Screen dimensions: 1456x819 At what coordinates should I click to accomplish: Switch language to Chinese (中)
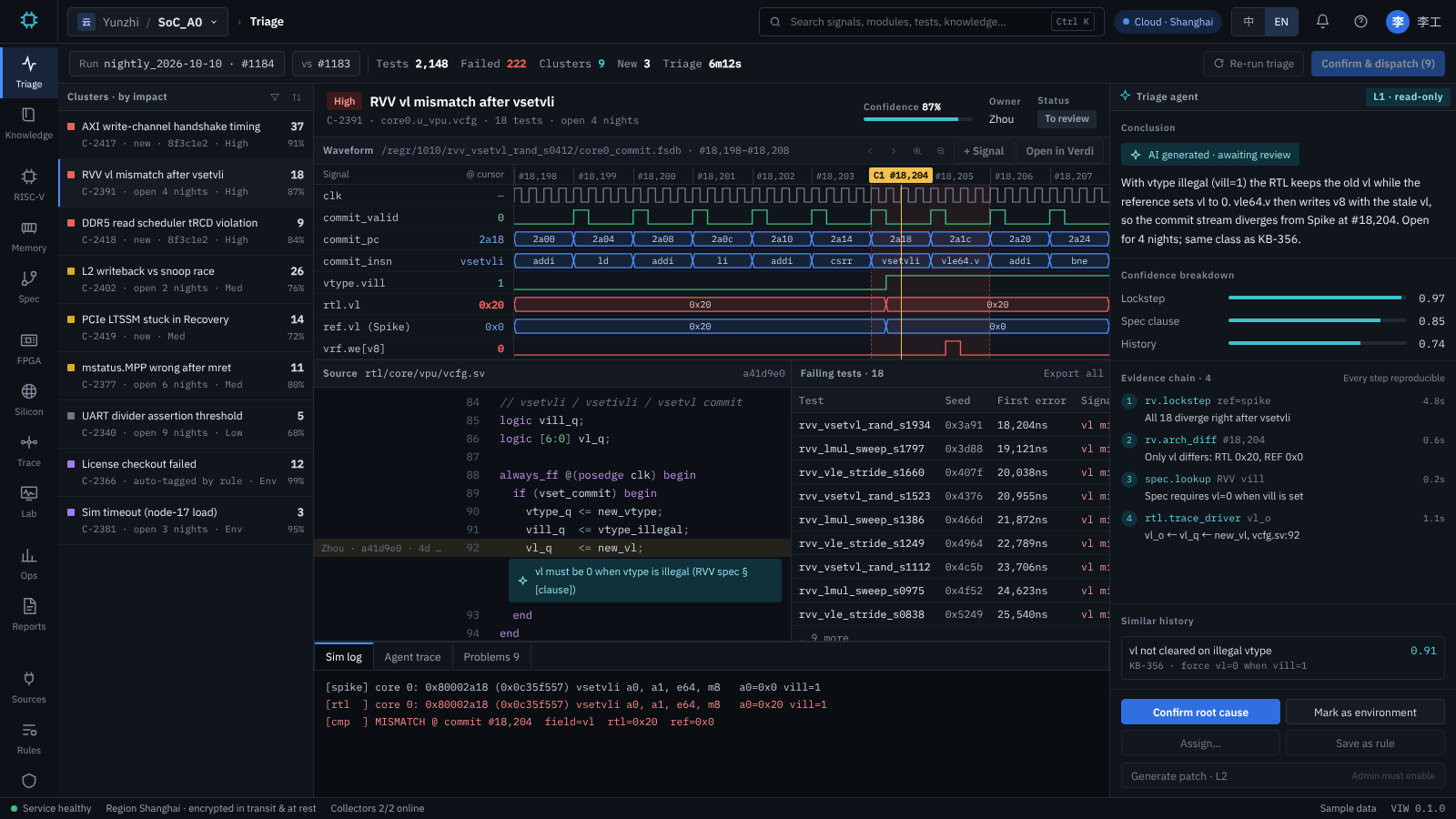[1249, 22]
